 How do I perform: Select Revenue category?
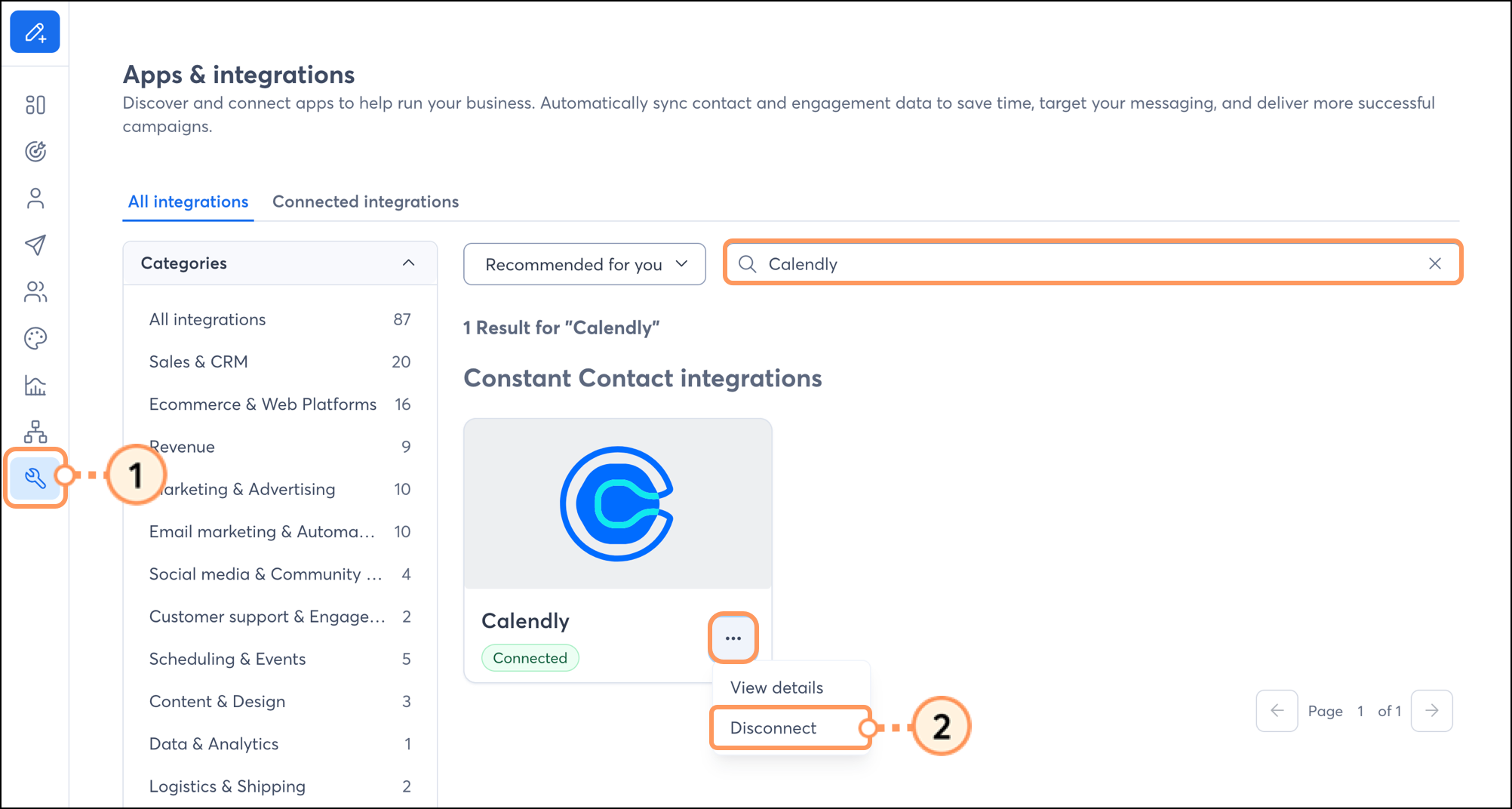[280, 447]
